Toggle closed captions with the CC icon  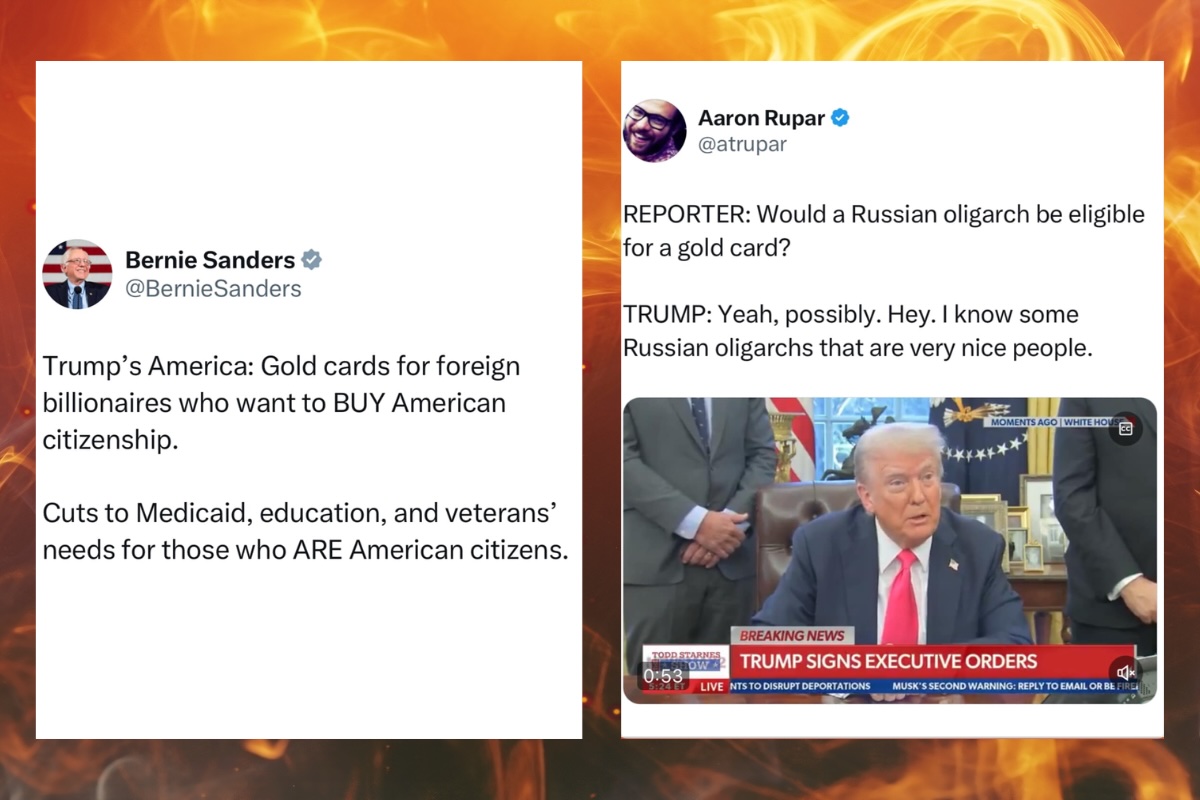[x=1125, y=429]
